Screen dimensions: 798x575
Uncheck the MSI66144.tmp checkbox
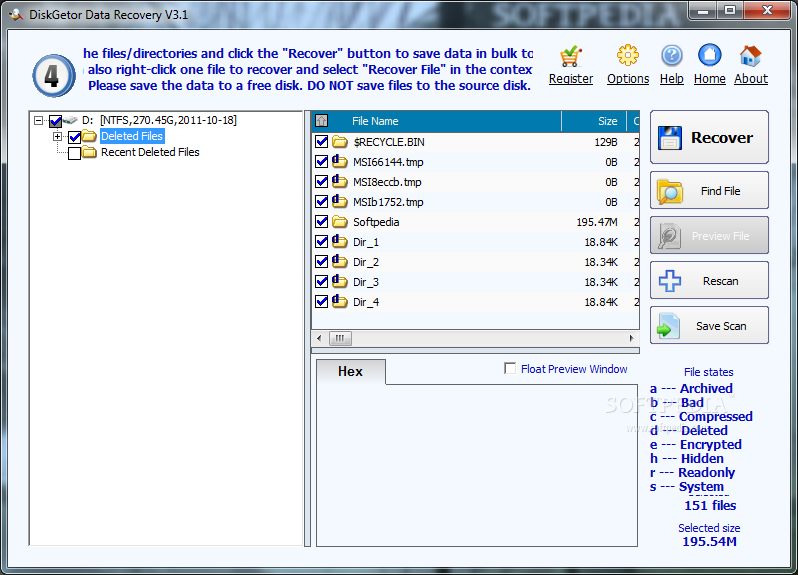click(x=321, y=161)
